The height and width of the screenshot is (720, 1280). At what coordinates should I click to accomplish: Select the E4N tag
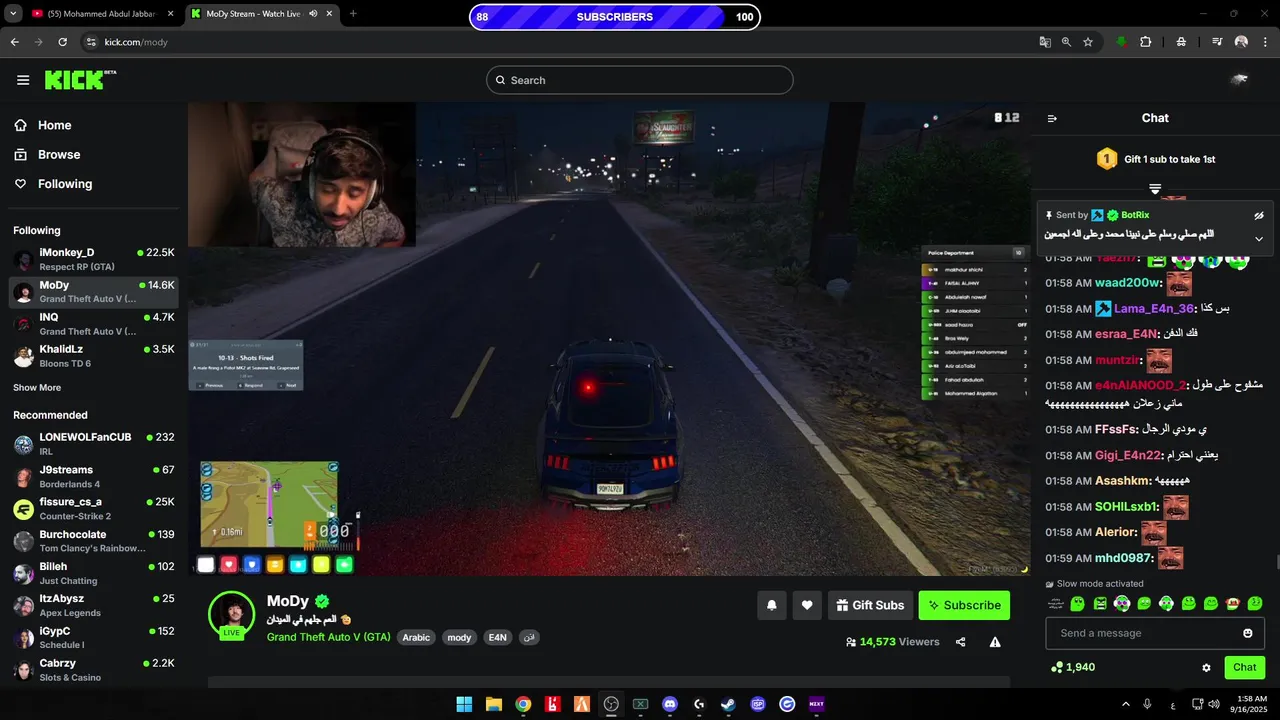(497, 637)
